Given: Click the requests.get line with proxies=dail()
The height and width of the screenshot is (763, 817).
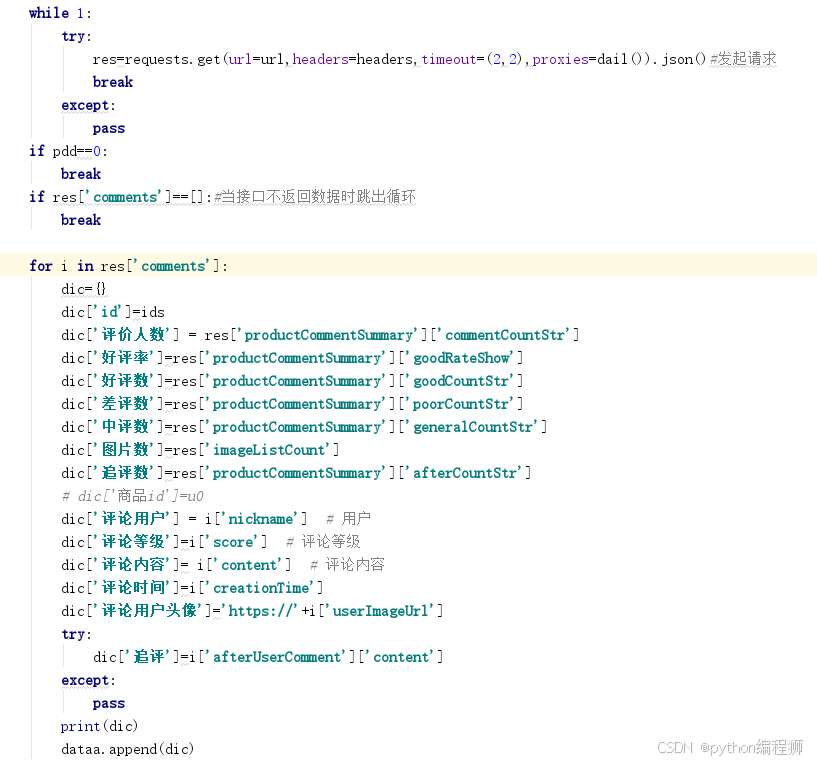Looking at the screenshot, I should (x=434, y=59).
